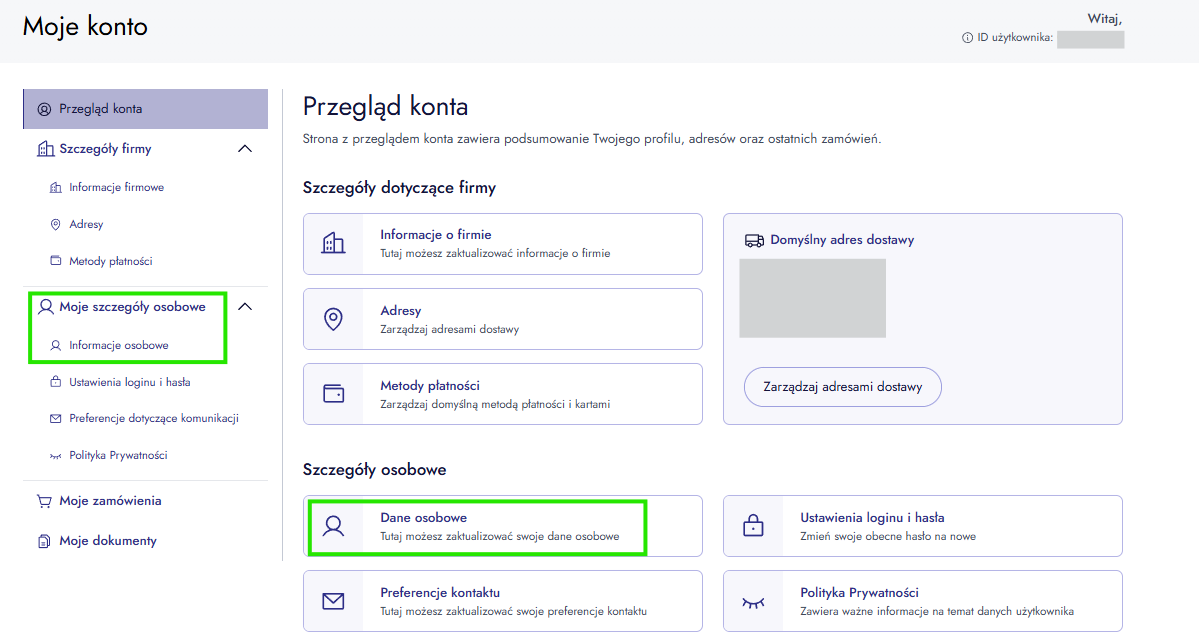1199x644 pixels.
Task: Click the location pin icon on Adresy card
Action: click(333, 319)
